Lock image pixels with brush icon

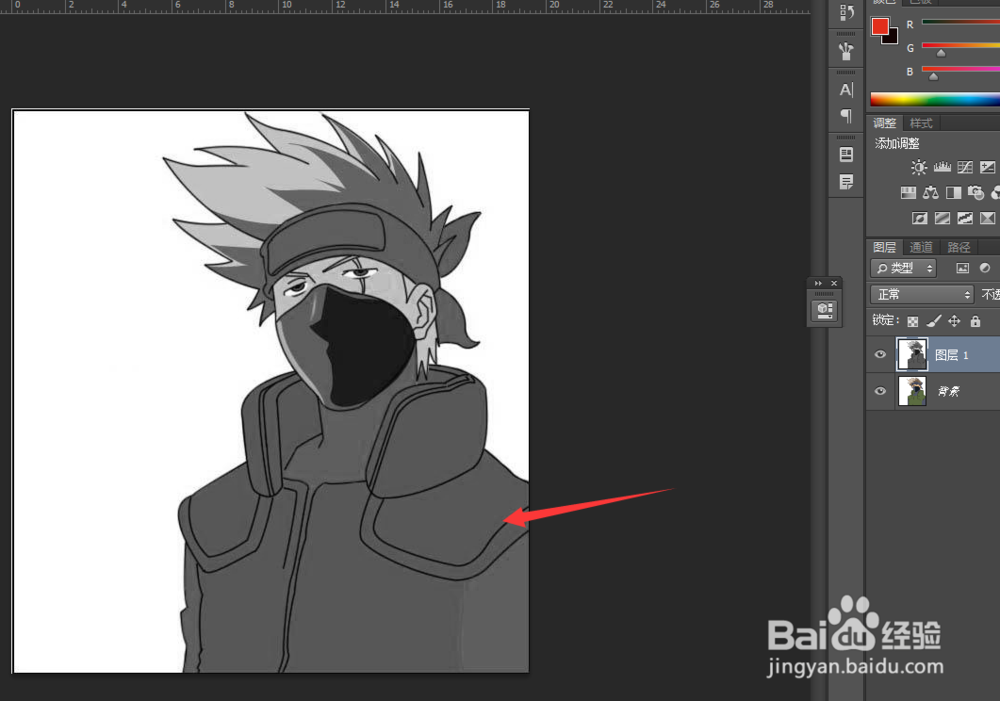pyautogui.click(x=934, y=321)
